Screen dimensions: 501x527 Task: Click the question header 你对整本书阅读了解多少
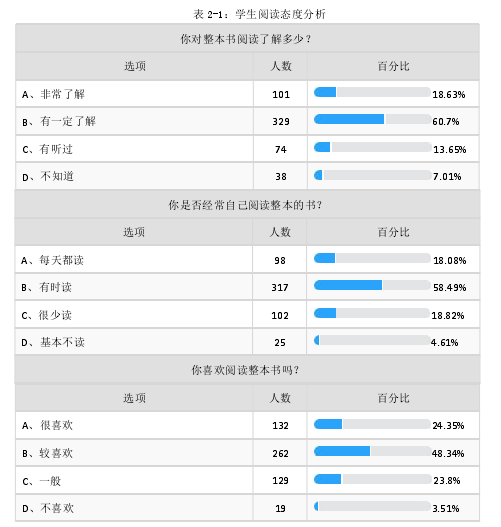point(246,39)
